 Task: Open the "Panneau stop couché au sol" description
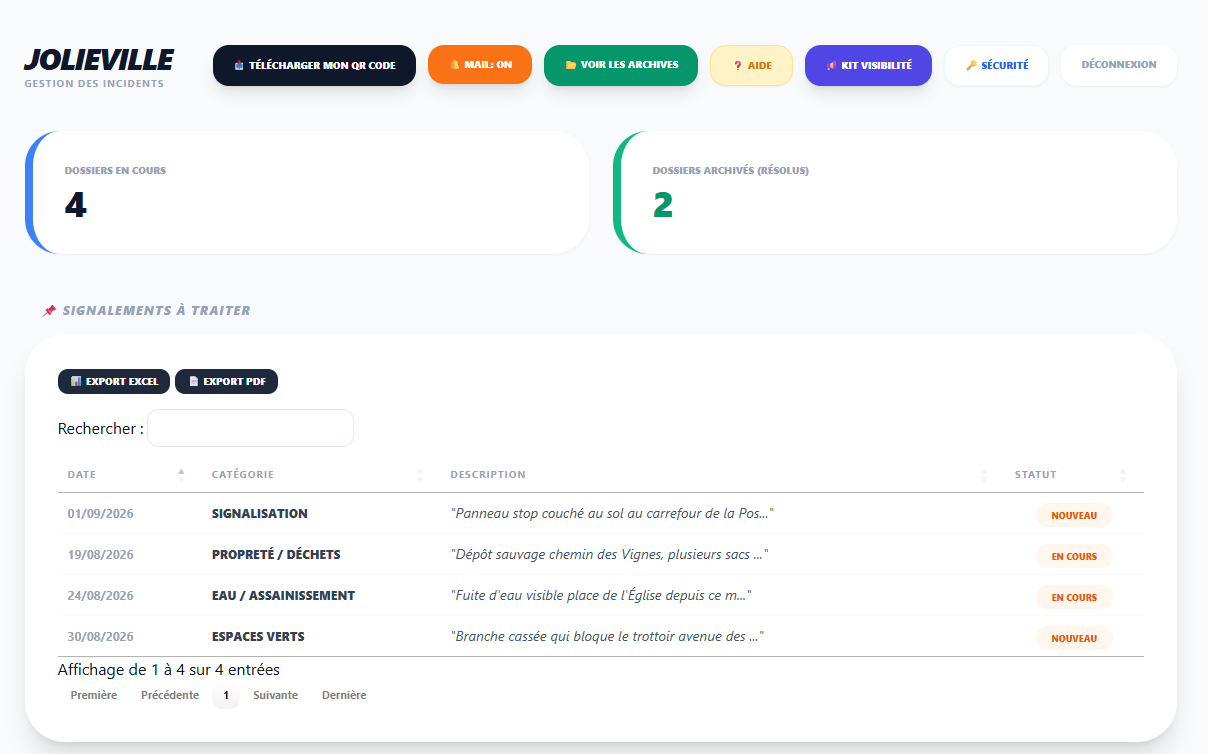click(x=612, y=514)
